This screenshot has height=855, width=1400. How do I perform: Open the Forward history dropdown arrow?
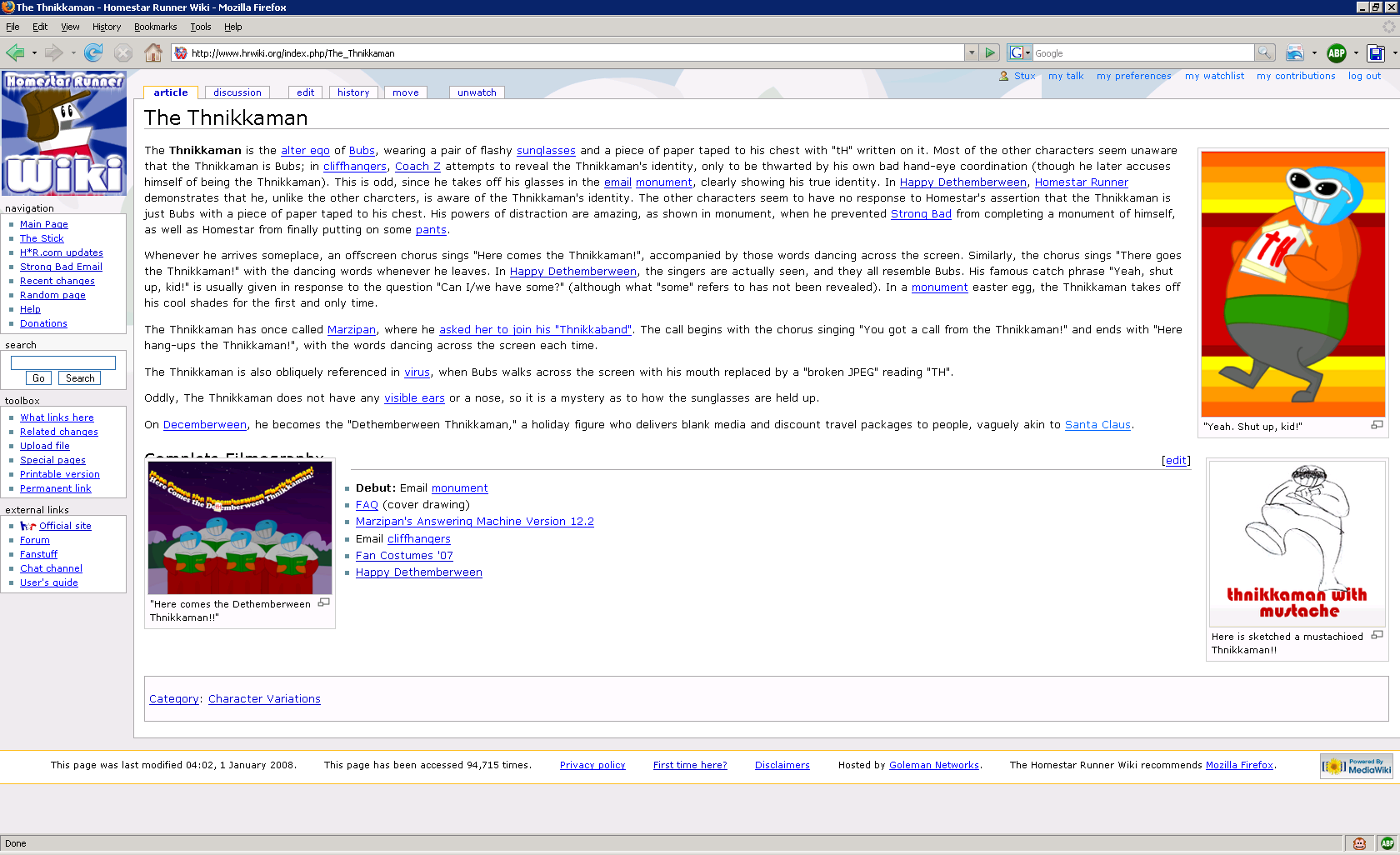pyautogui.click(x=73, y=53)
